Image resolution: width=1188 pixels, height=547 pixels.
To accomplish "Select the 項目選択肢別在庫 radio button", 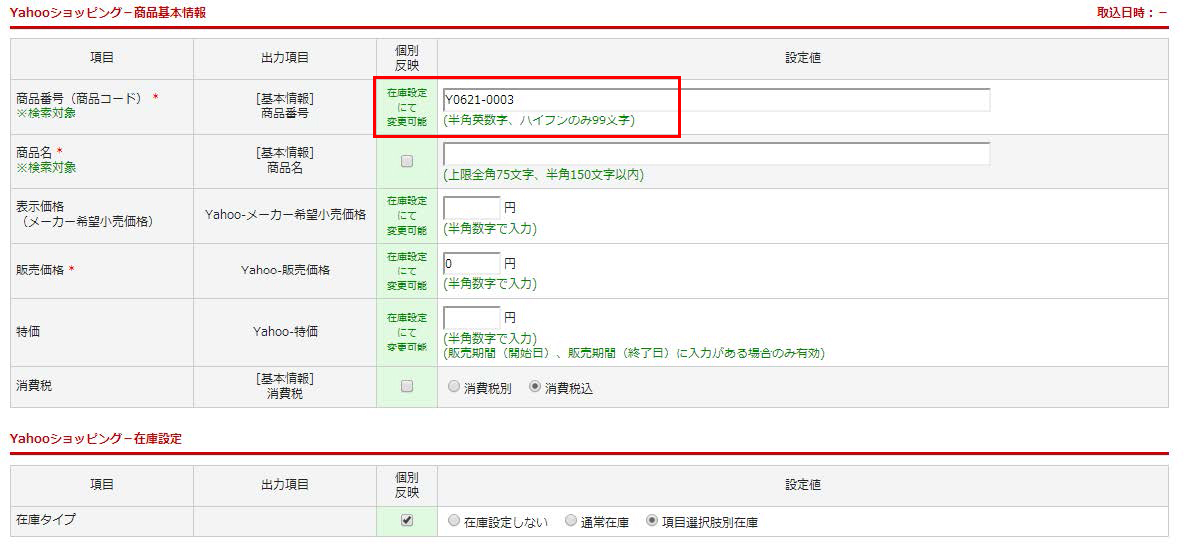I will pyautogui.click(x=652, y=521).
